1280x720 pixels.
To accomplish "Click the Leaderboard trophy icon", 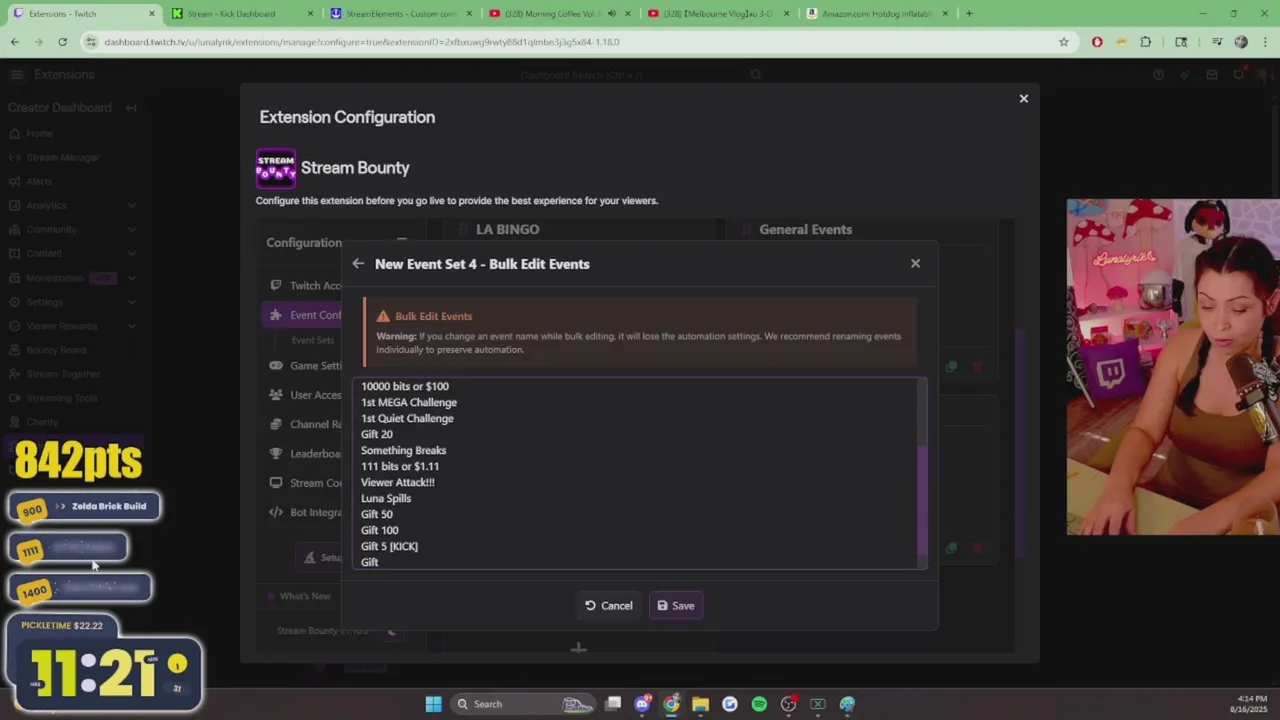I will pyautogui.click(x=276, y=453).
